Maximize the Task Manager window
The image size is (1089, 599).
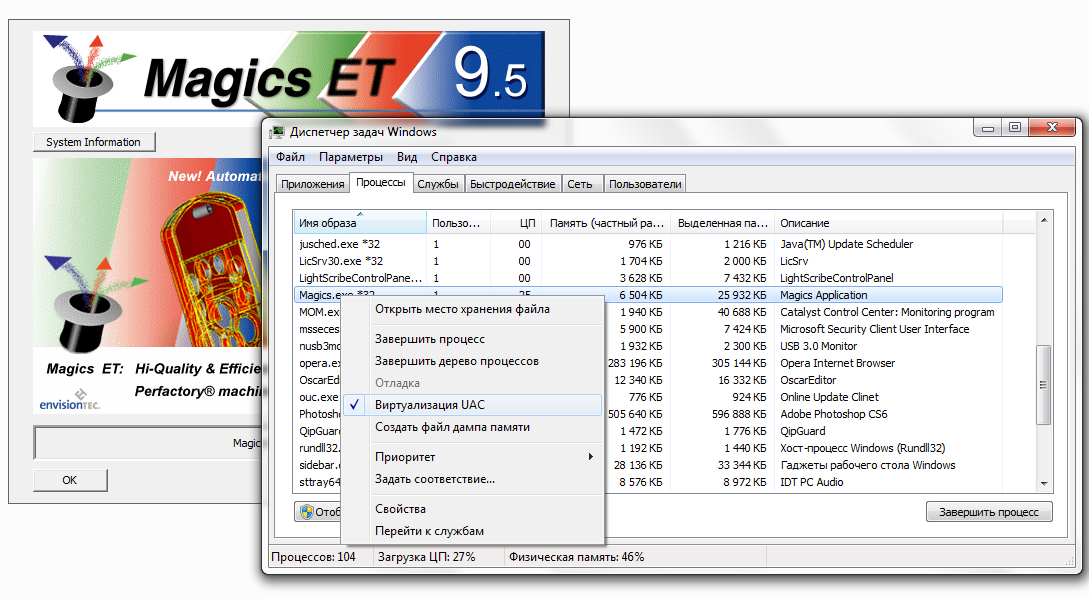click(x=1015, y=127)
